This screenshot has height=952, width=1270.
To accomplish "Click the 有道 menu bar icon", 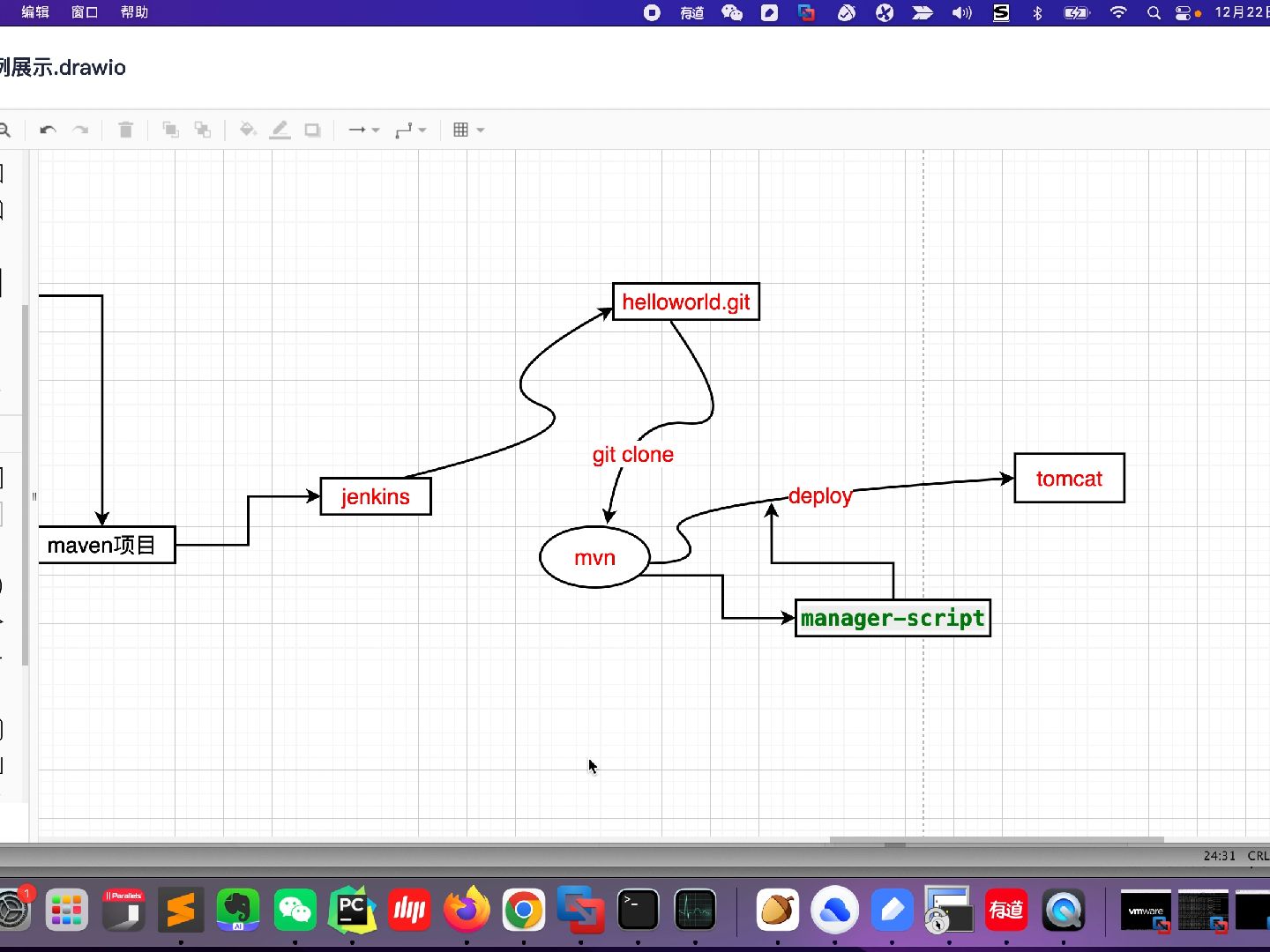I will 692,12.
